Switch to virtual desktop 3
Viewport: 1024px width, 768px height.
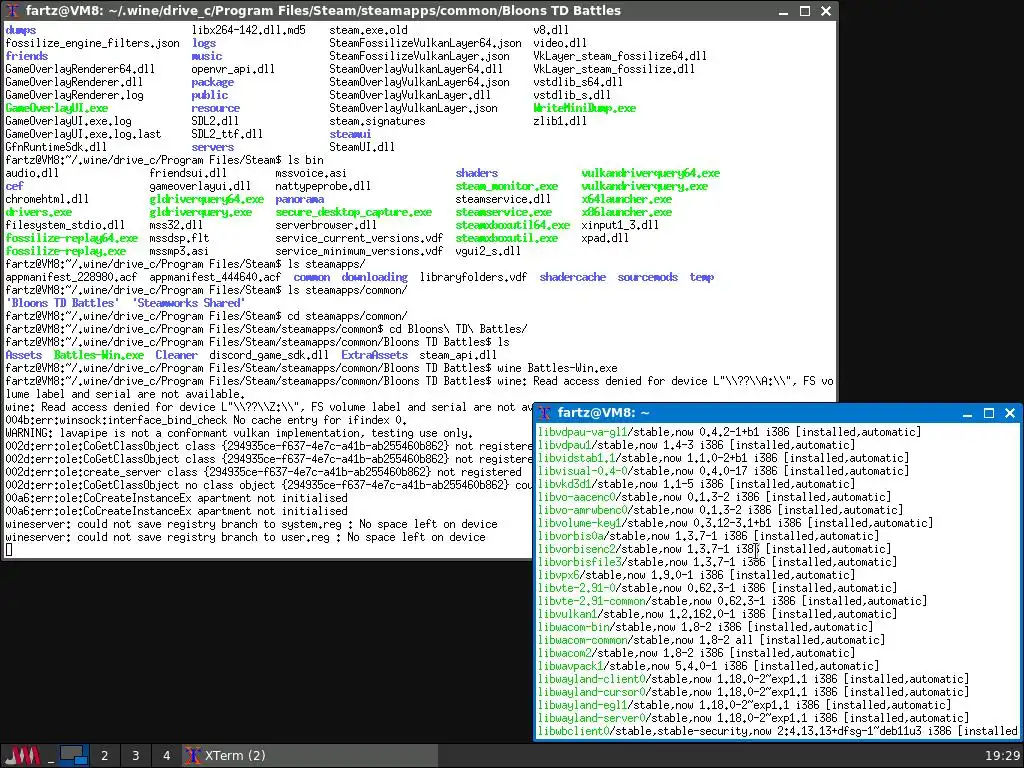point(135,756)
